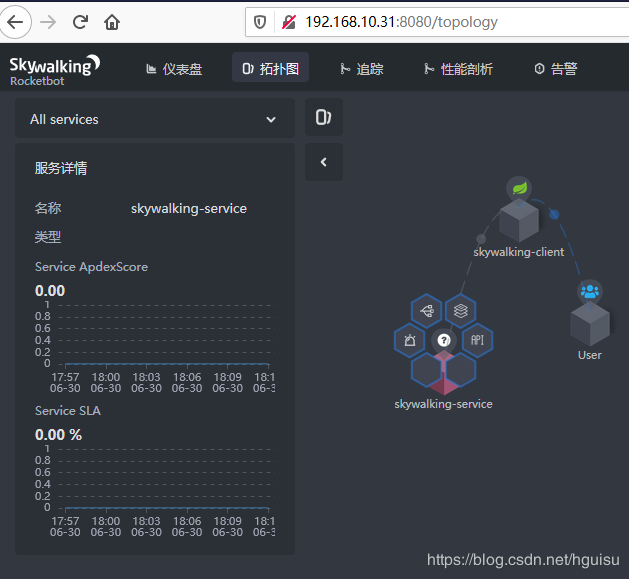Click the 名称 field label
The width and height of the screenshot is (629, 579).
tap(48, 208)
